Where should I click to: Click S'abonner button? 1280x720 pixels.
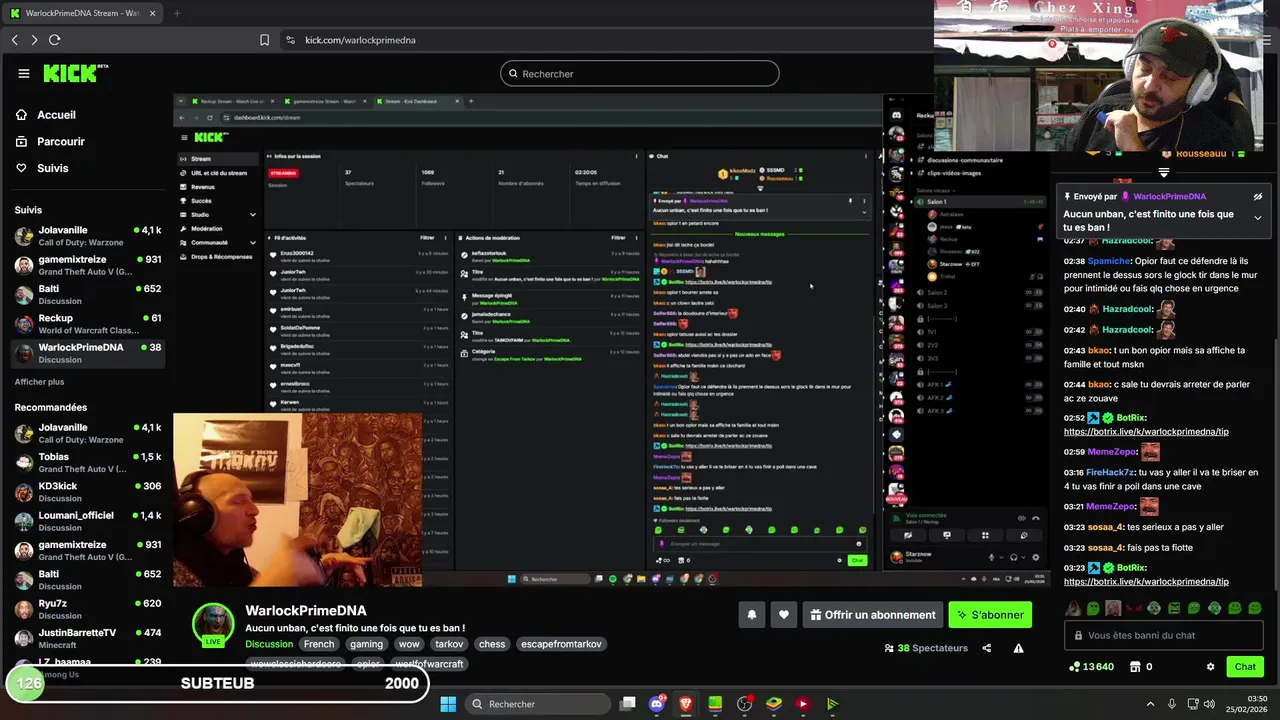990,615
